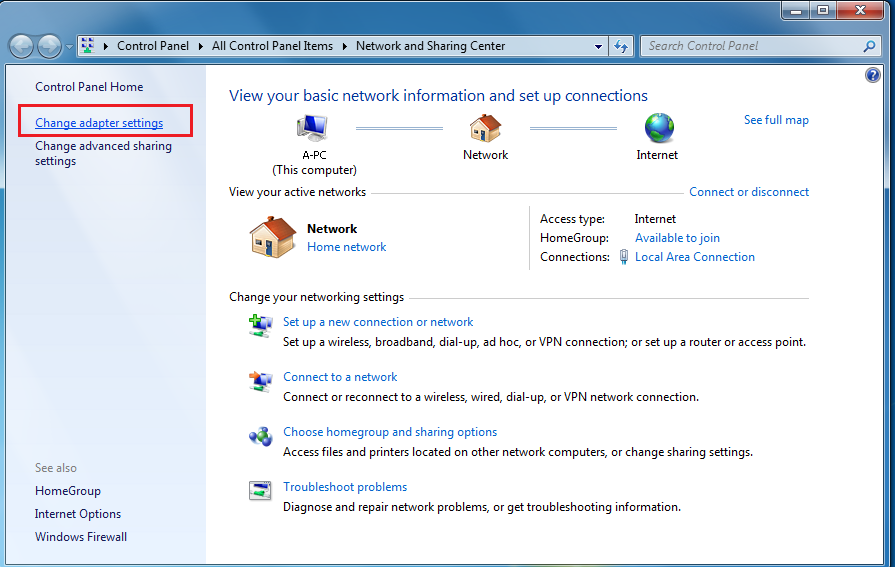Viewport: 895px width, 567px height.
Task: Expand the breadcrumb arrow after Control Panel
Action: point(203,46)
